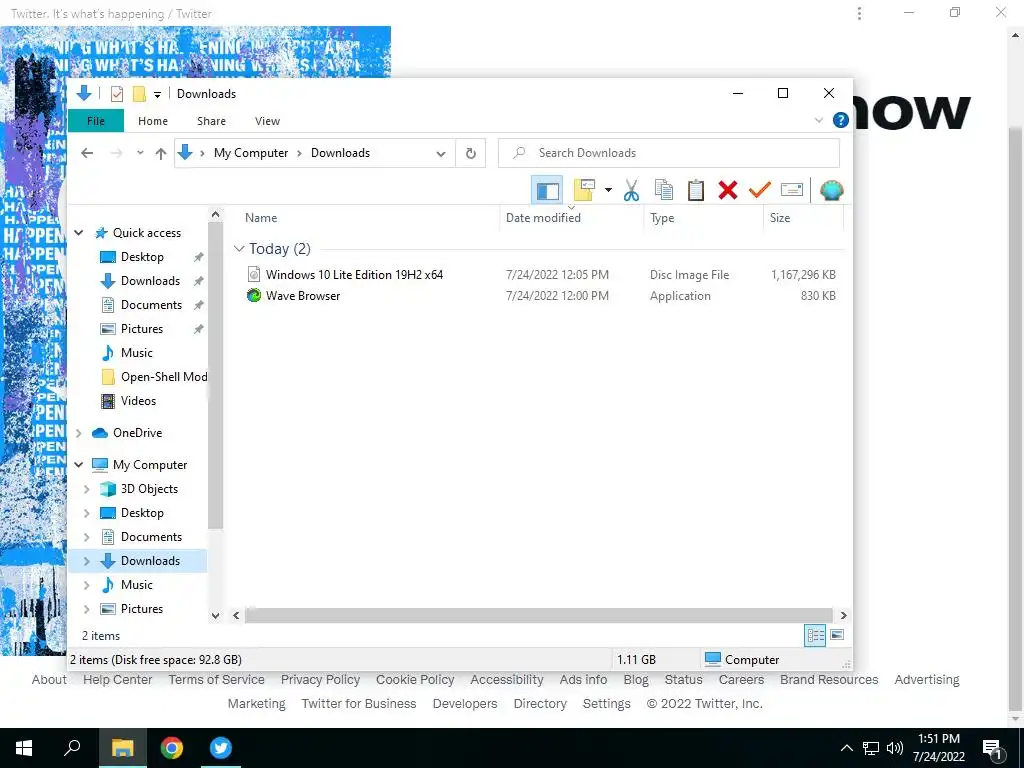Open Customize Quick Access Toolbar dropdown
This screenshot has width=1024, height=768.
tap(157, 95)
